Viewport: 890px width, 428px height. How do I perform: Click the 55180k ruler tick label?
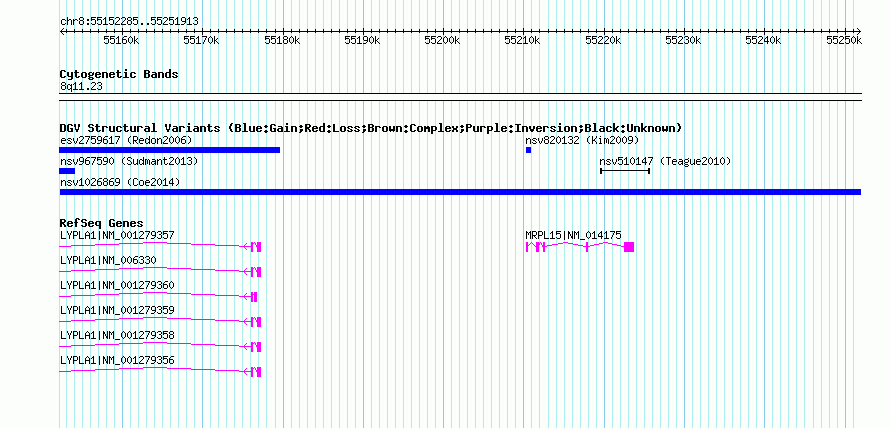pyautogui.click(x=282, y=40)
